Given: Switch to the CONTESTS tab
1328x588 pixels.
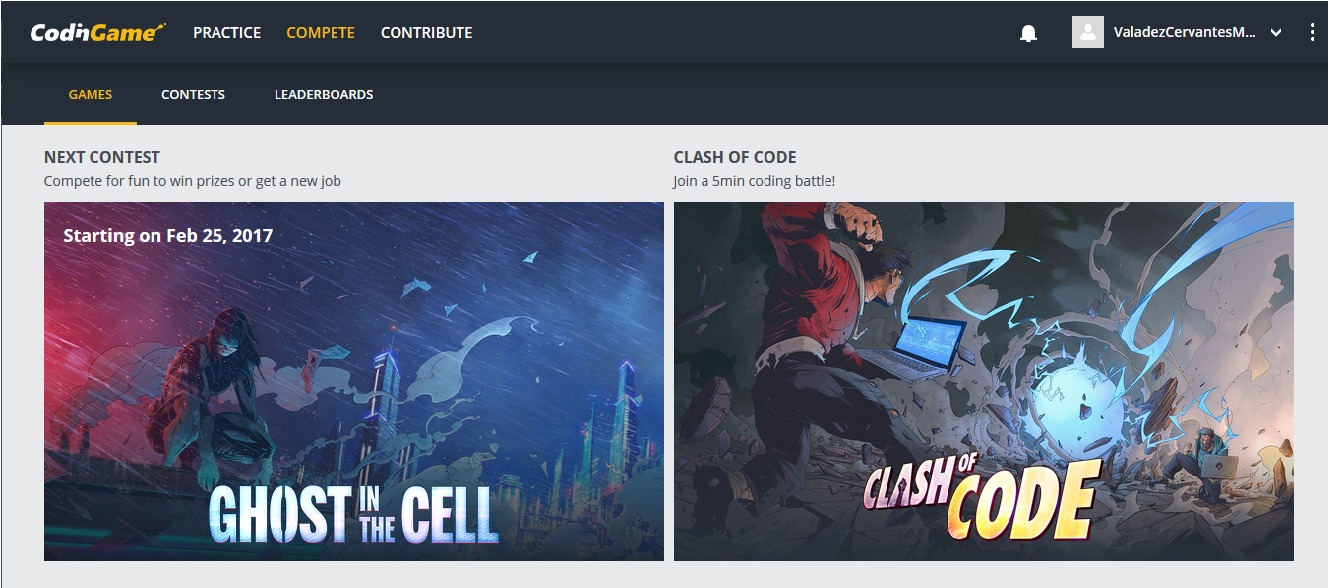Looking at the screenshot, I should tap(193, 95).
